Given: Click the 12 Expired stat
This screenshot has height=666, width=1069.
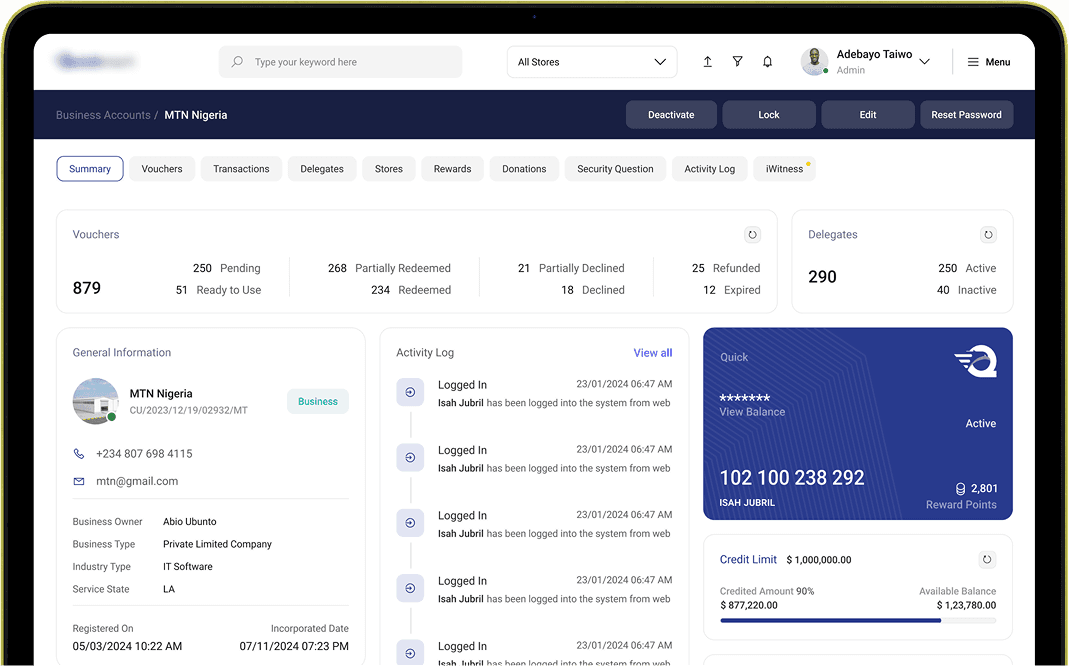Looking at the screenshot, I should pyautogui.click(x=732, y=290).
